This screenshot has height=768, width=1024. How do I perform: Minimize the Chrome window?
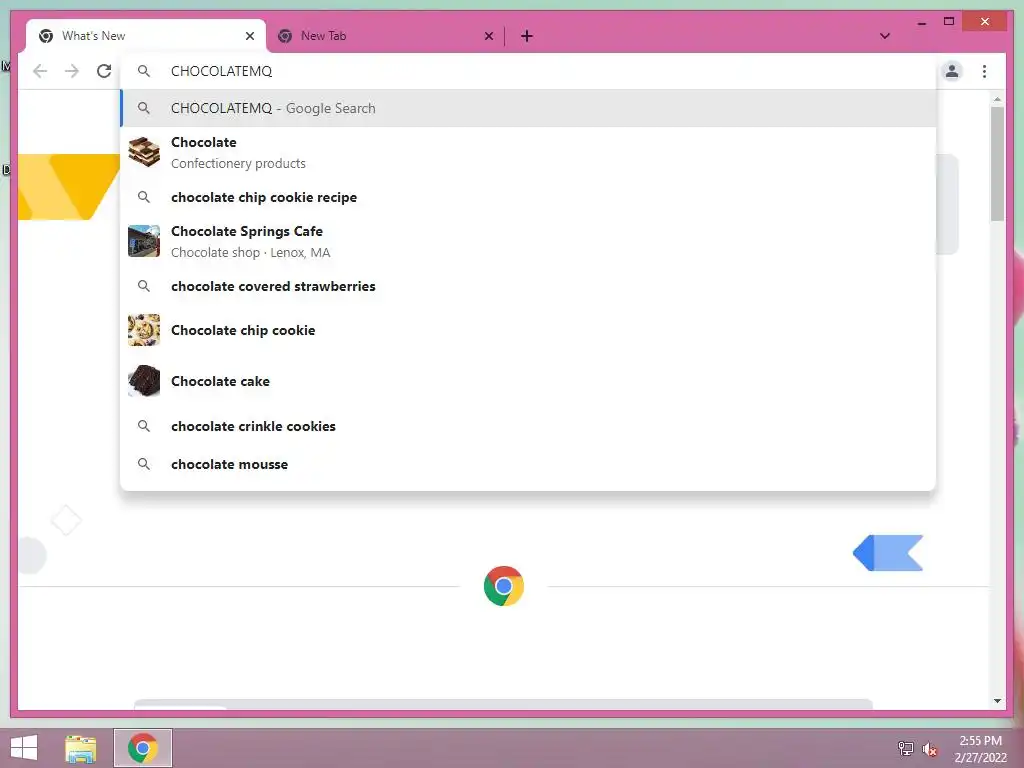pyautogui.click(x=921, y=23)
